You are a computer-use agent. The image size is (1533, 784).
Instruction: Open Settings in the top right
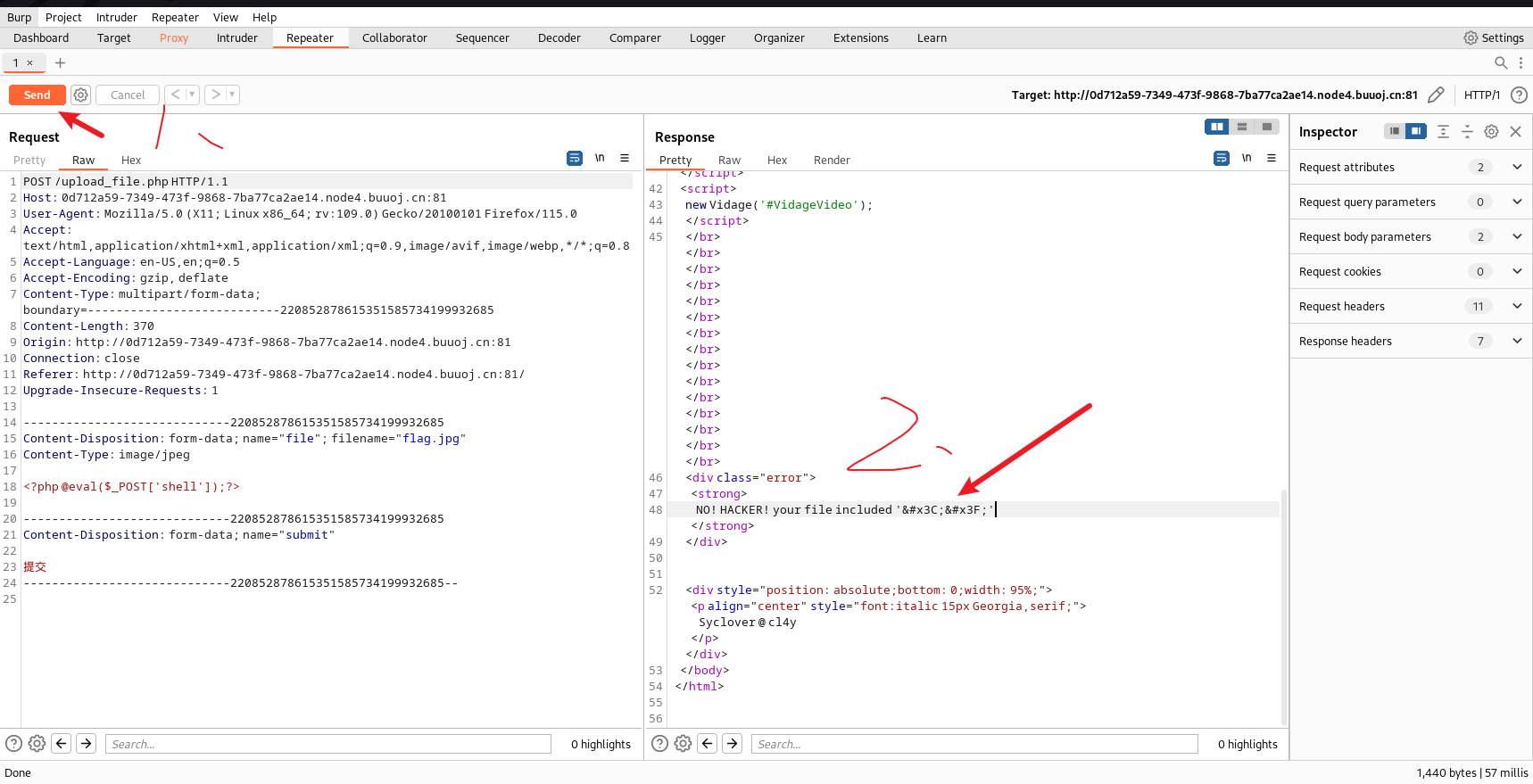point(1494,37)
